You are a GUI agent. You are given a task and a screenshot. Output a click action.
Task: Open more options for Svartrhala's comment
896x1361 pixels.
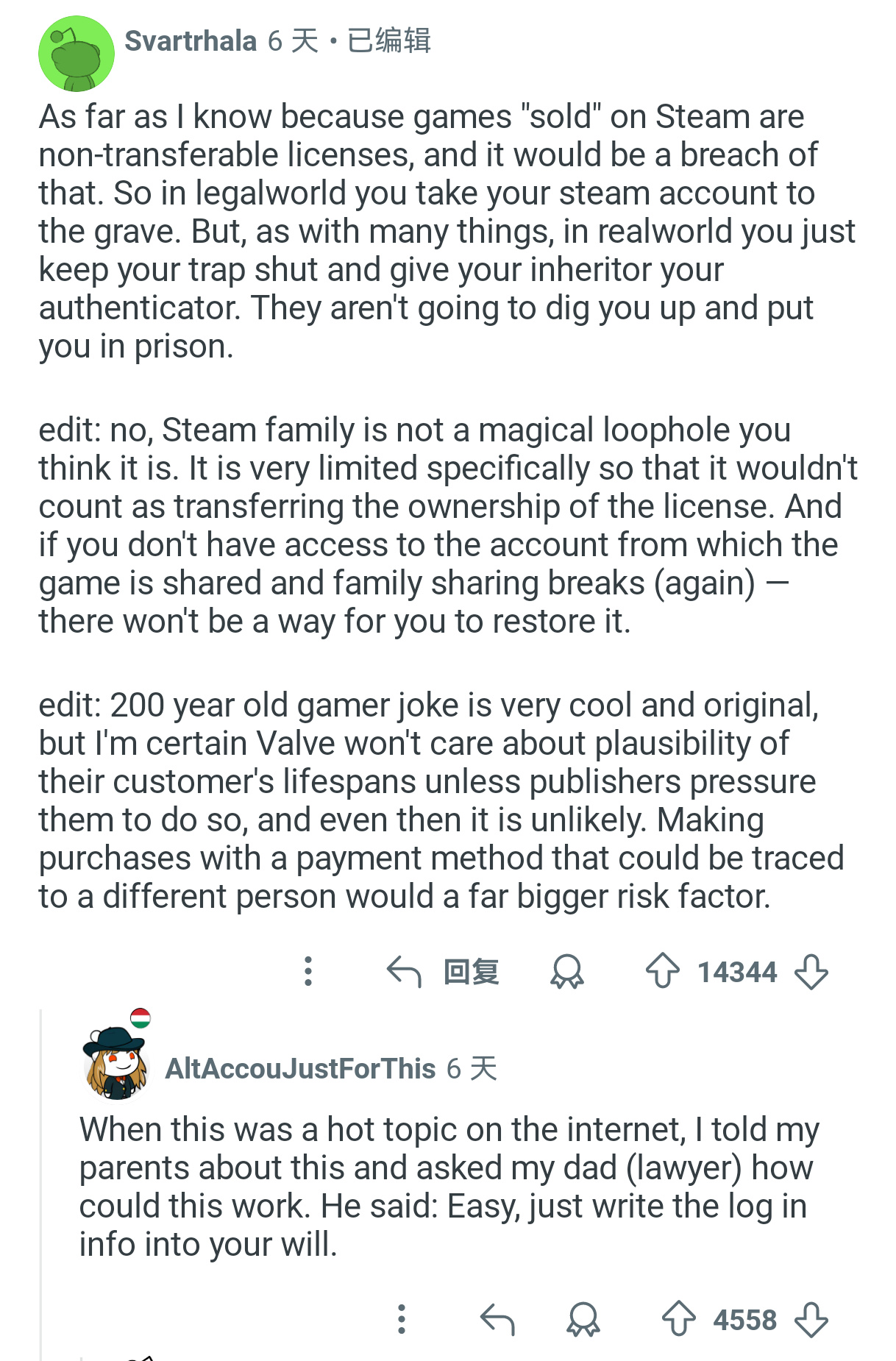(x=308, y=971)
